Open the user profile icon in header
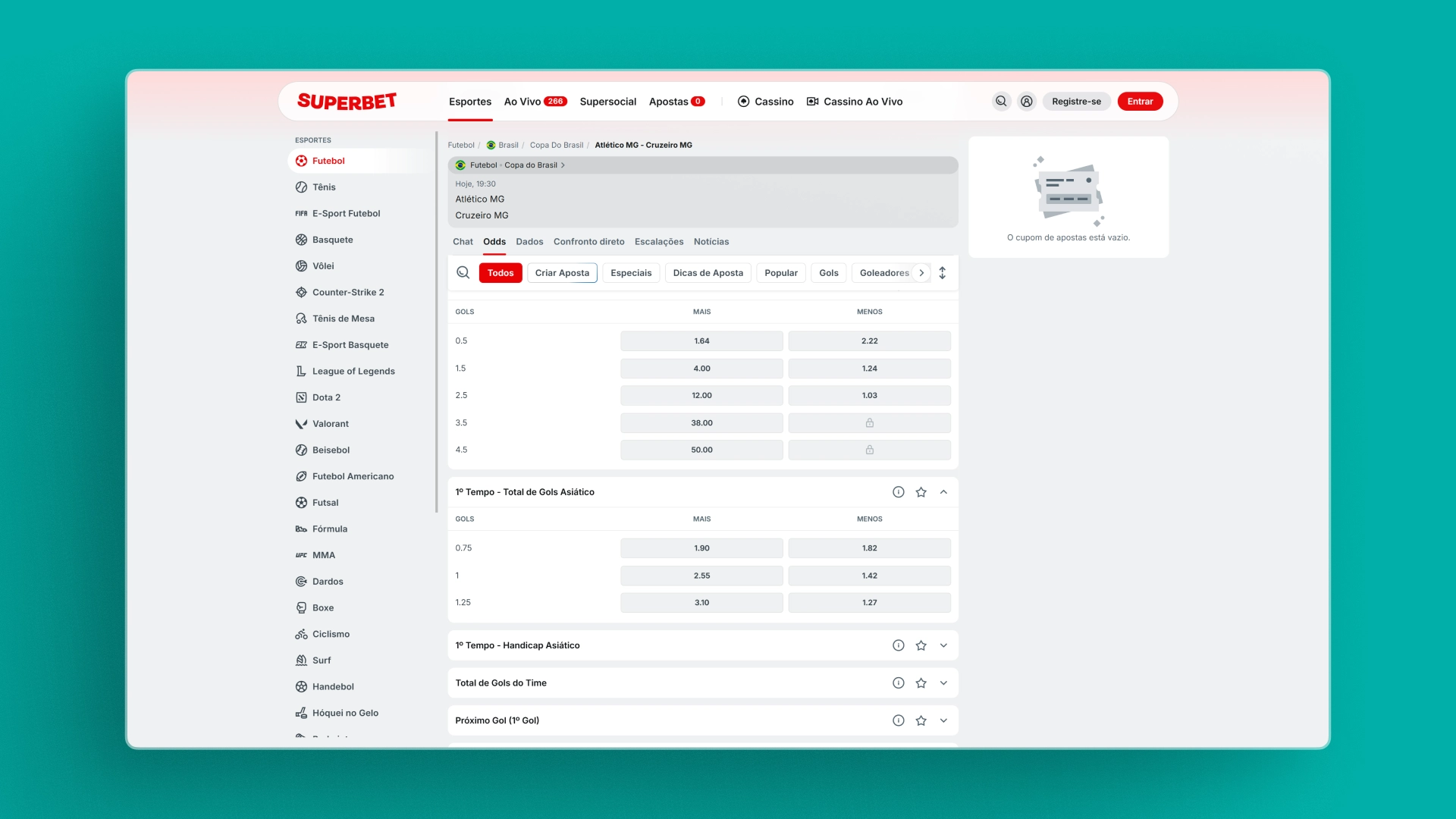 coord(1026,101)
